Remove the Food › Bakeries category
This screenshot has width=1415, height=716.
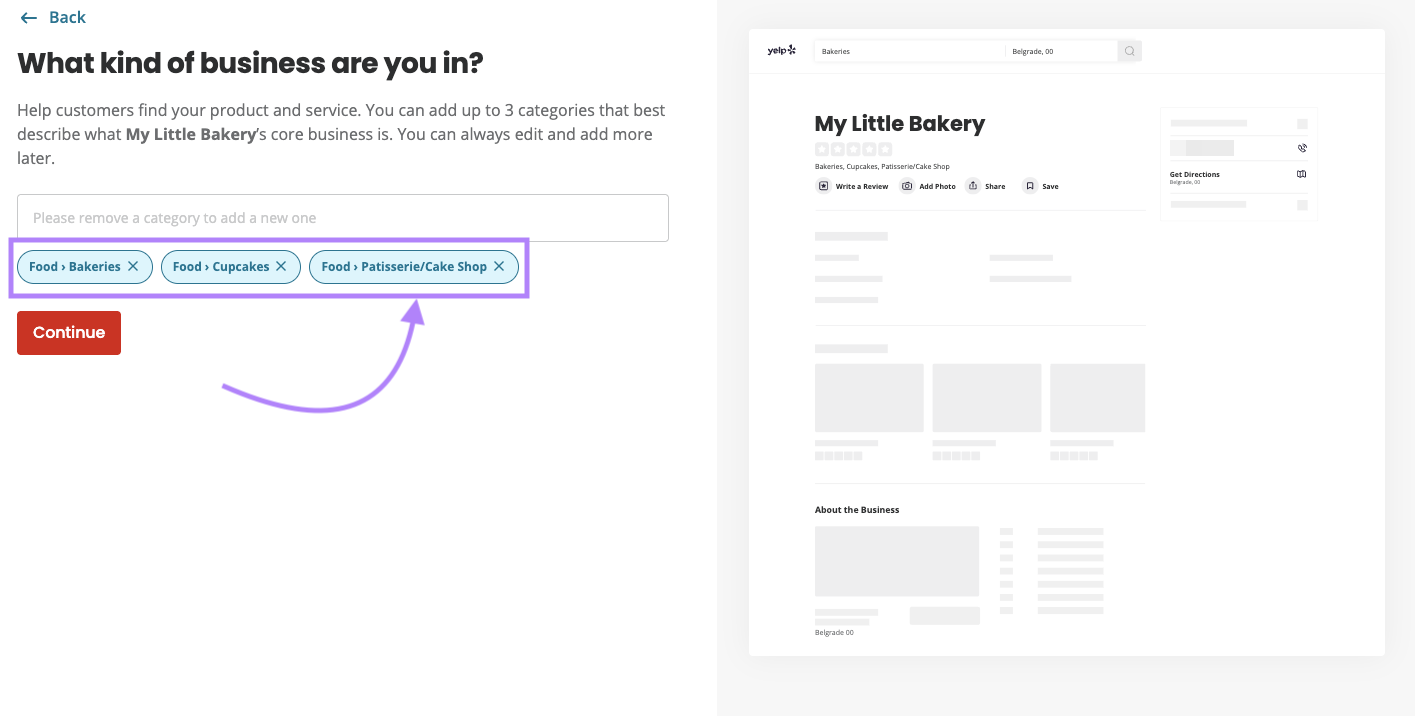[133, 266]
